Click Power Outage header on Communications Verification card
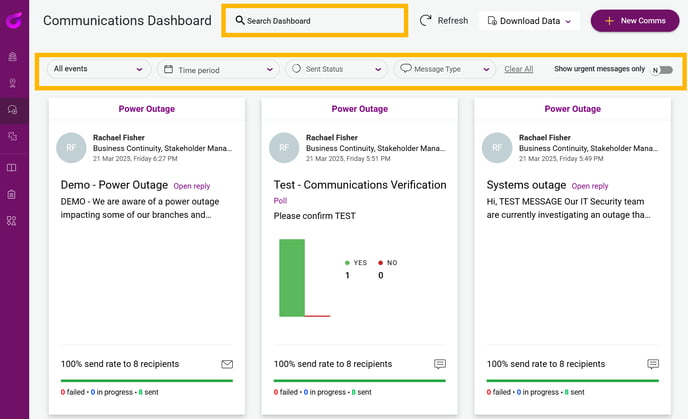The image size is (688, 419). (x=360, y=109)
